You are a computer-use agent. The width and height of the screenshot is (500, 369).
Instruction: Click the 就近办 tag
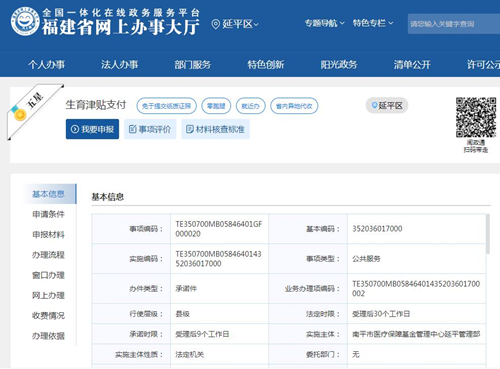pyautogui.click(x=251, y=106)
